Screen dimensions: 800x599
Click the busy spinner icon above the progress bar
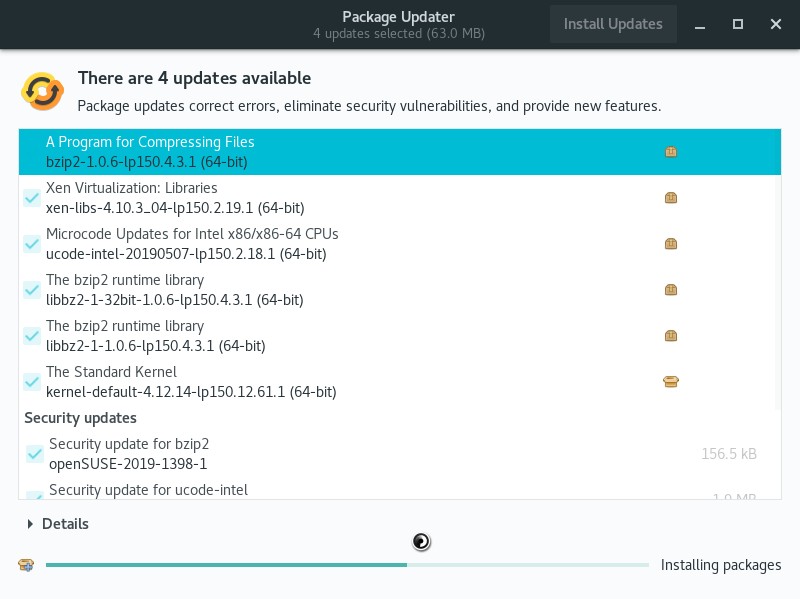pos(421,541)
